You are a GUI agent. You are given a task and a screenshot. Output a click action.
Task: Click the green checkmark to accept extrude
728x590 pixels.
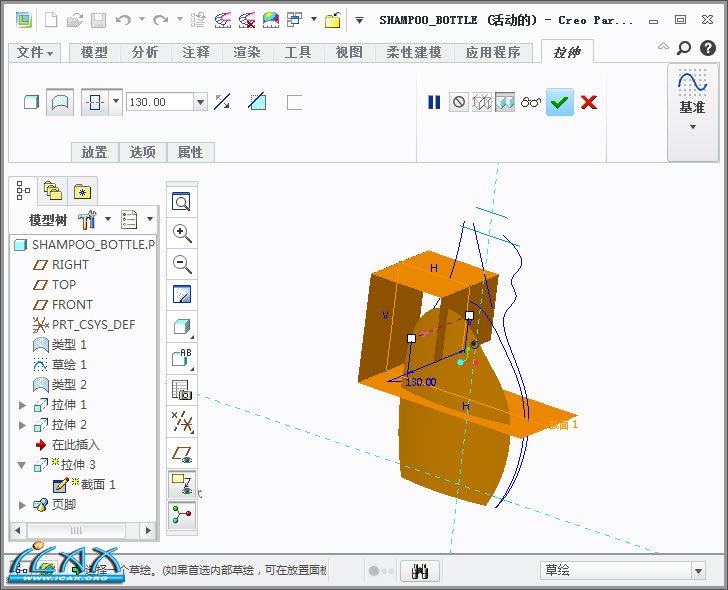click(x=560, y=102)
